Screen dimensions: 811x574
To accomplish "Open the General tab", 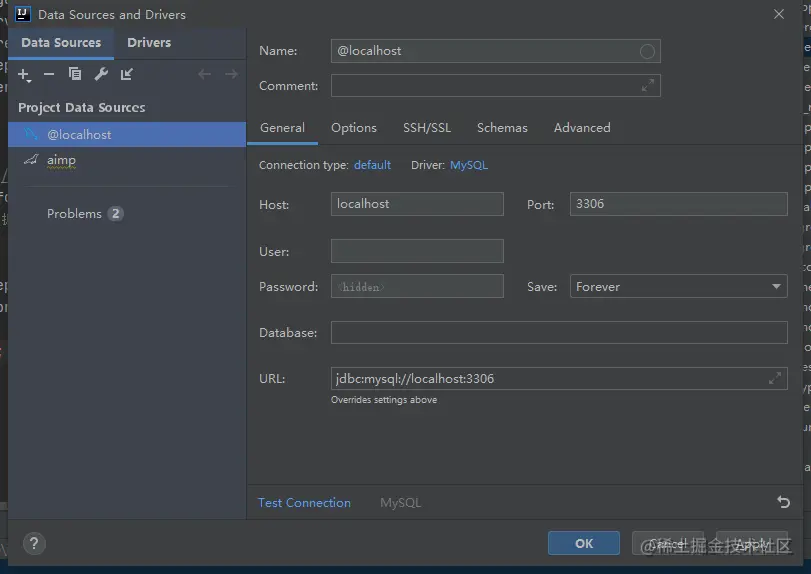I will [x=282, y=128].
